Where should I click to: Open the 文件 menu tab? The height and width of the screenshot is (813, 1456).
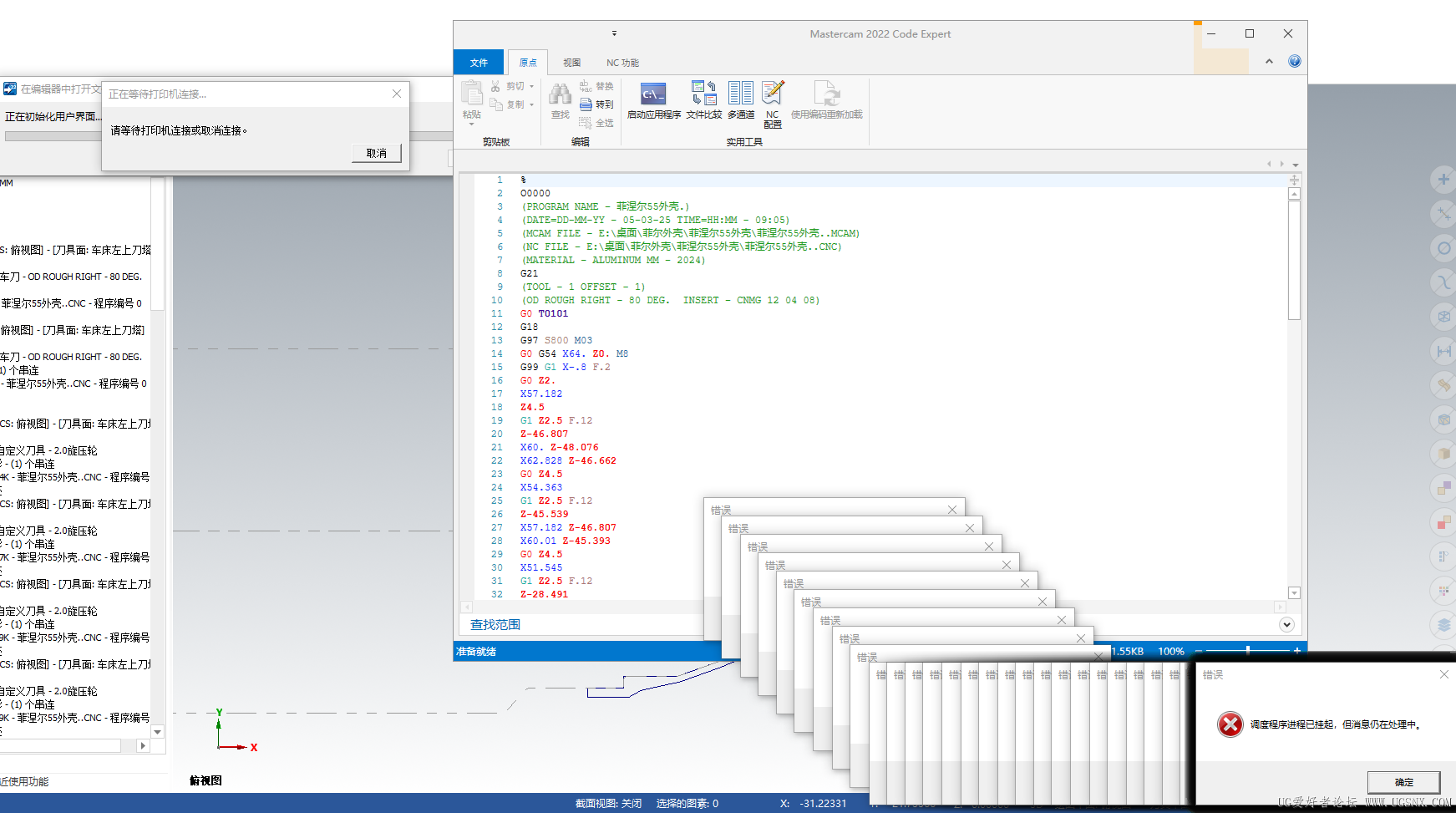click(x=479, y=63)
